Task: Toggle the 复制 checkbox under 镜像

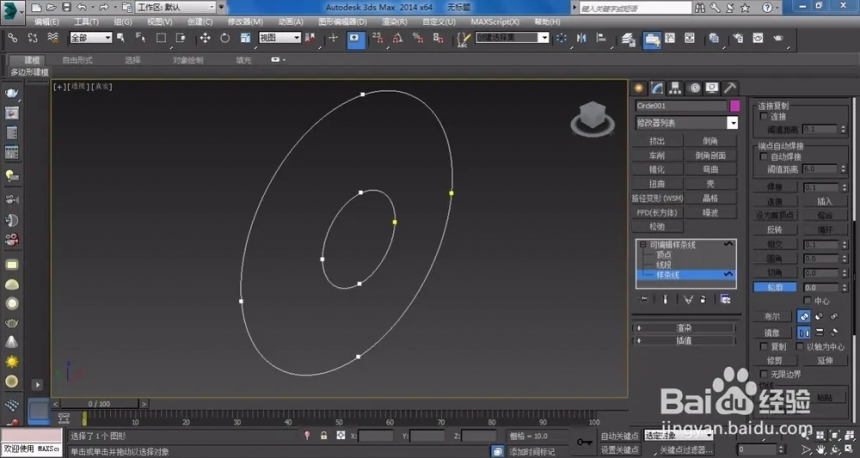Action: (763, 347)
